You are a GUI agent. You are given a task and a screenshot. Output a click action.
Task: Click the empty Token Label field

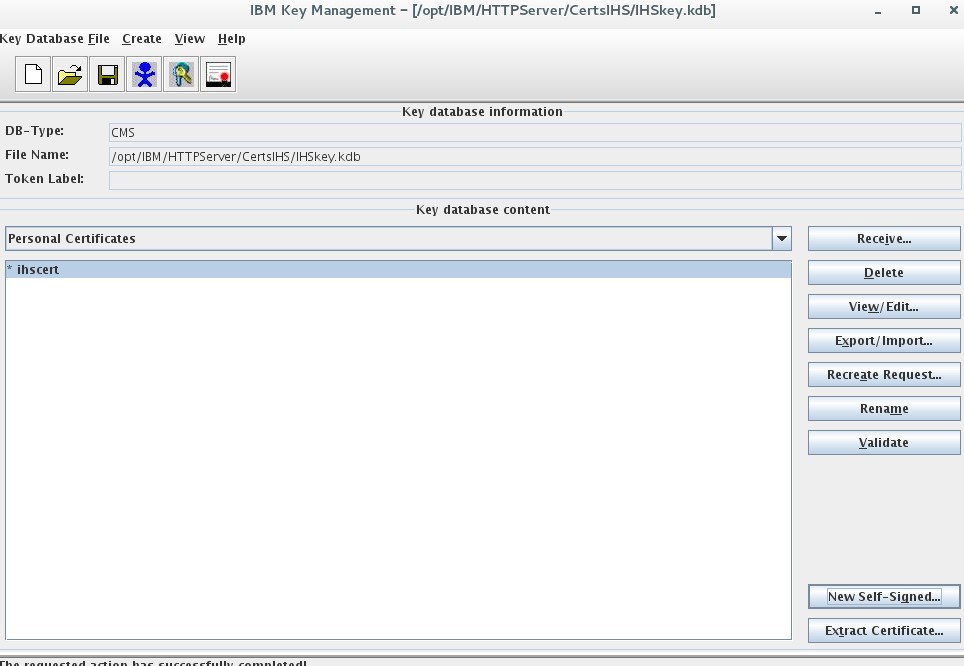(535, 180)
